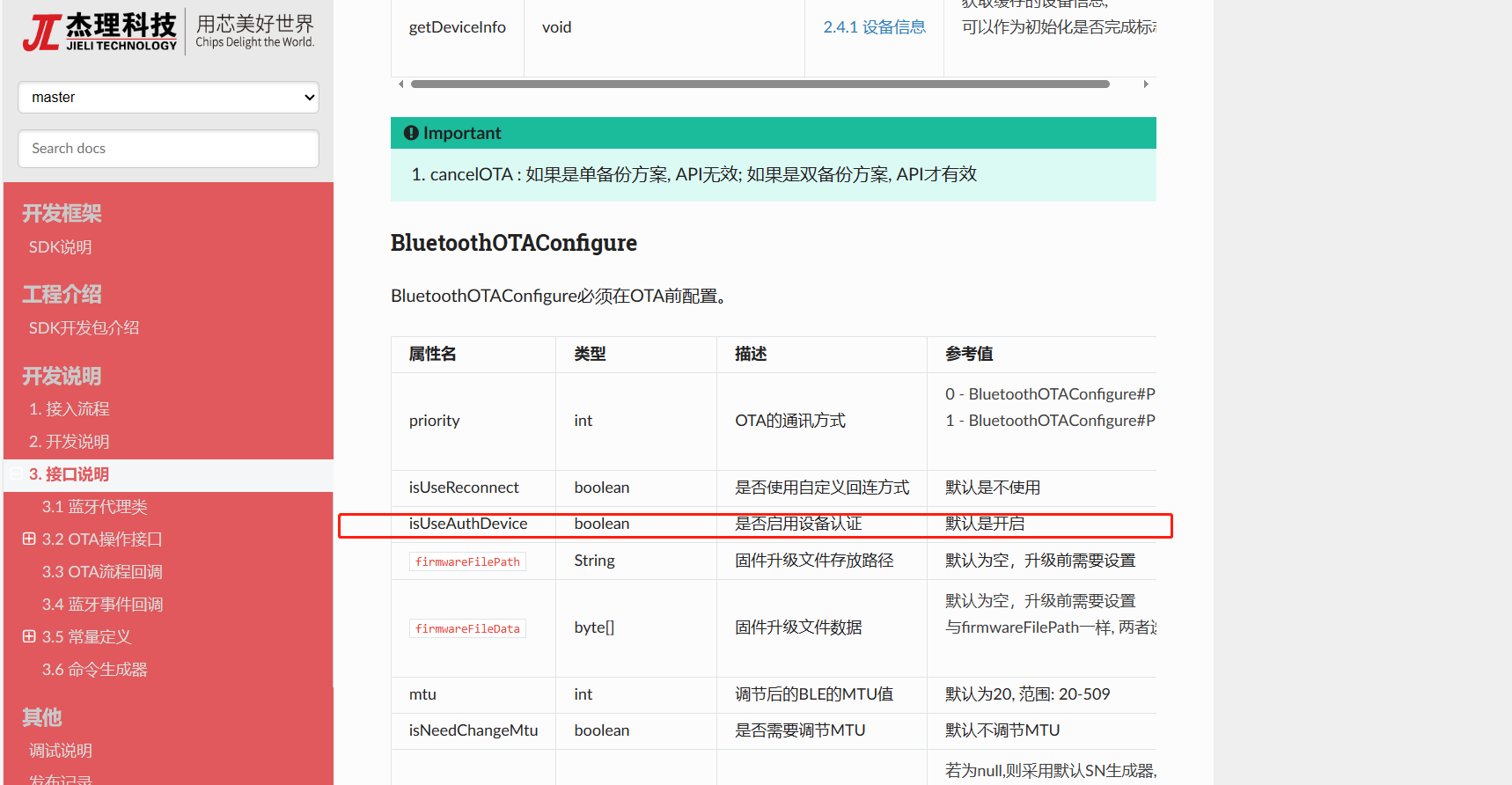
Task: Go to 1. 接入流程
Action: pyautogui.click(x=69, y=409)
